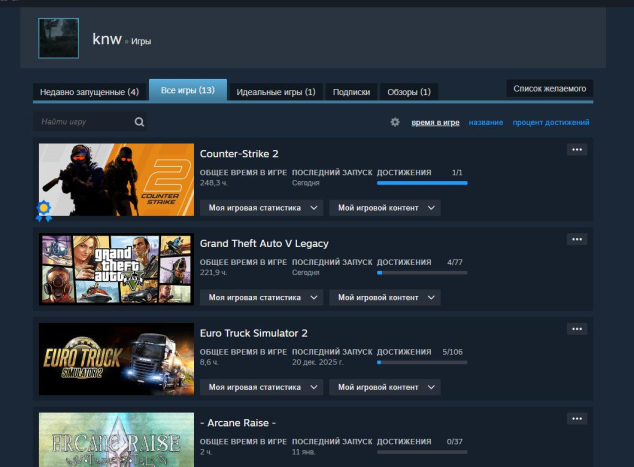The image size is (634, 467).
Task: Open the gear settings icon near sorting
Action: (x=395, y=122)
